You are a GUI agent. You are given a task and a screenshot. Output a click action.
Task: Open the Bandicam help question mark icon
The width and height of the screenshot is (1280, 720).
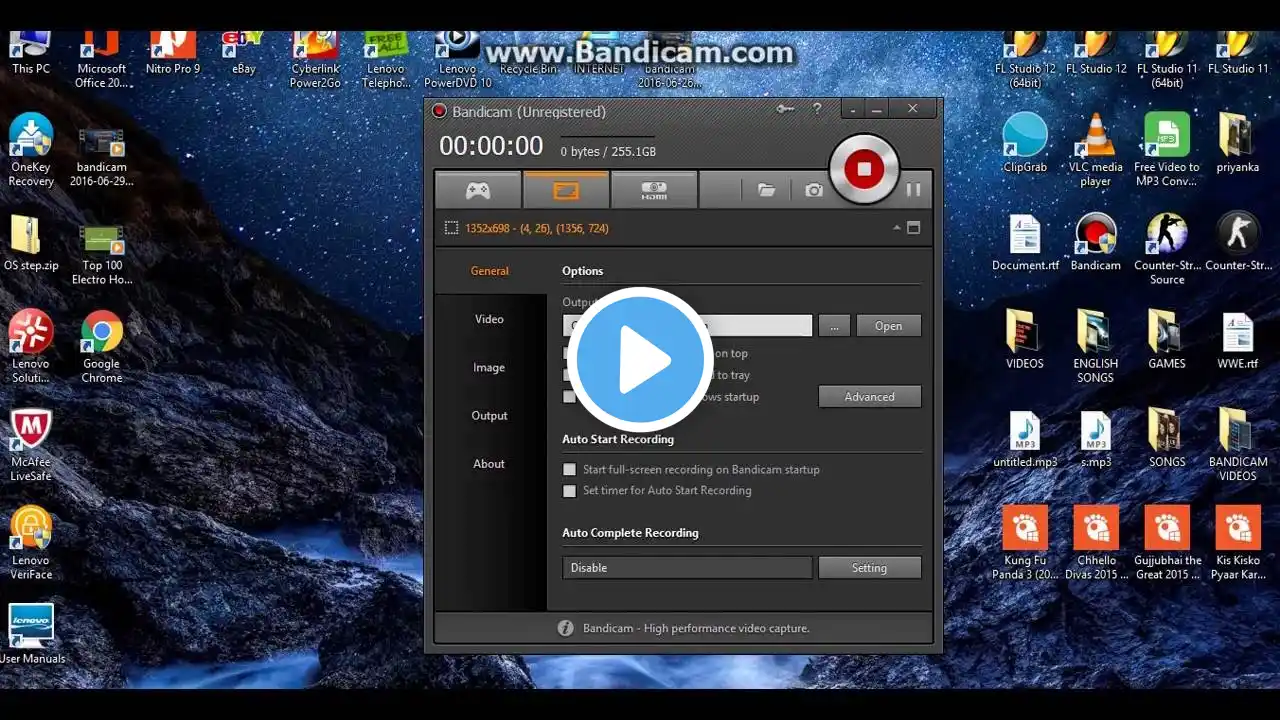pos(817,110)
